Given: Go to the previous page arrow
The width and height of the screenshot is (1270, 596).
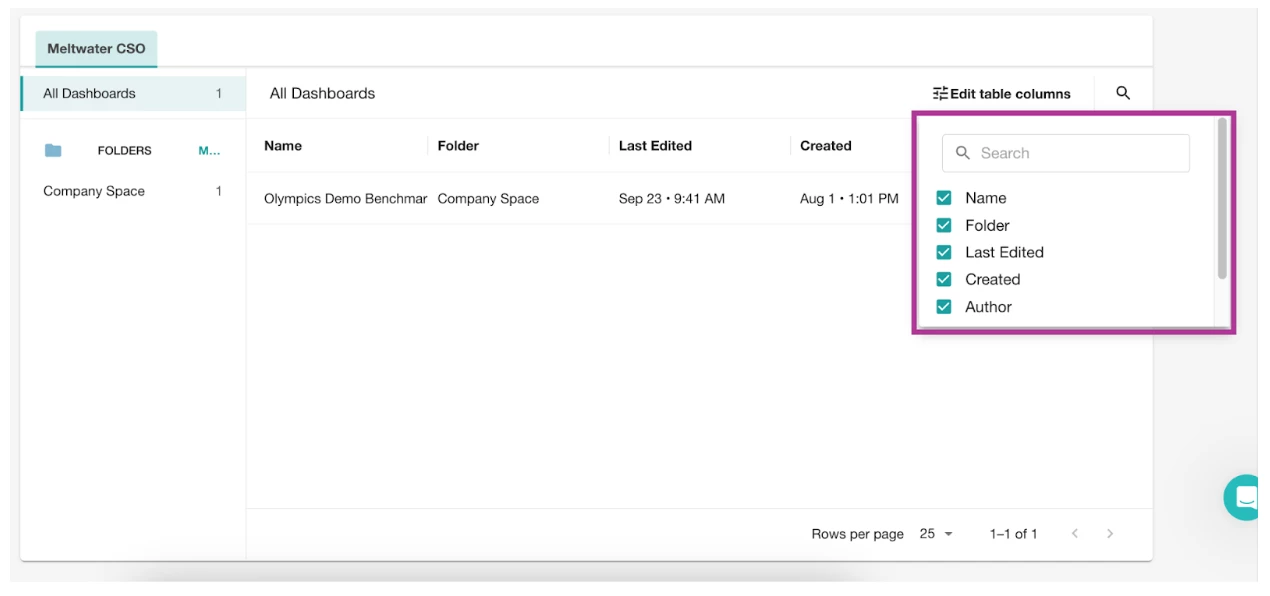Looking at the screenshot, I should [x=1075, y=534].
